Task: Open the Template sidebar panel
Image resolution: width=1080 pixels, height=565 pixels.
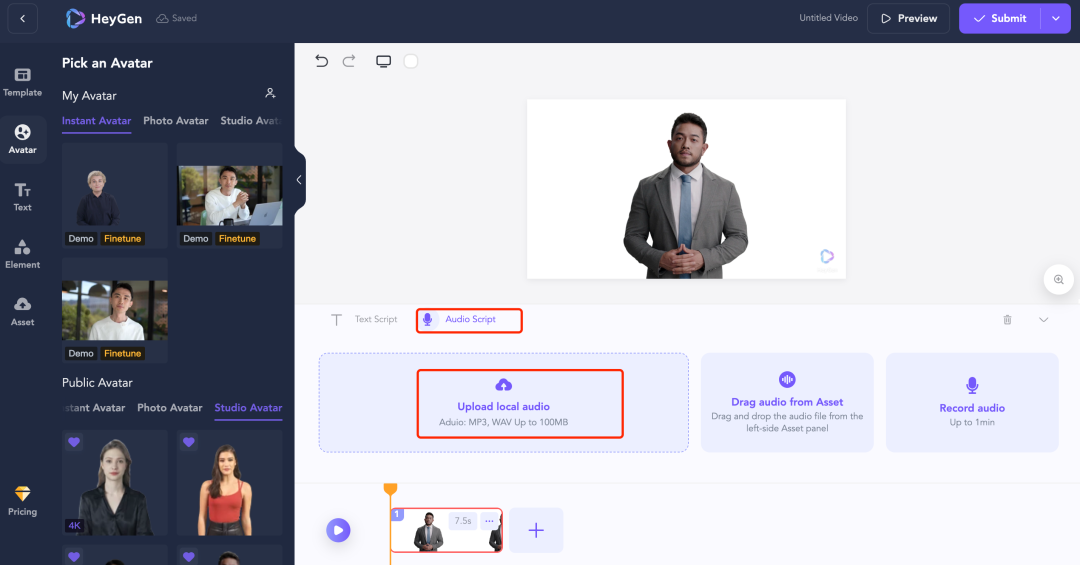Action: [23, 82]
